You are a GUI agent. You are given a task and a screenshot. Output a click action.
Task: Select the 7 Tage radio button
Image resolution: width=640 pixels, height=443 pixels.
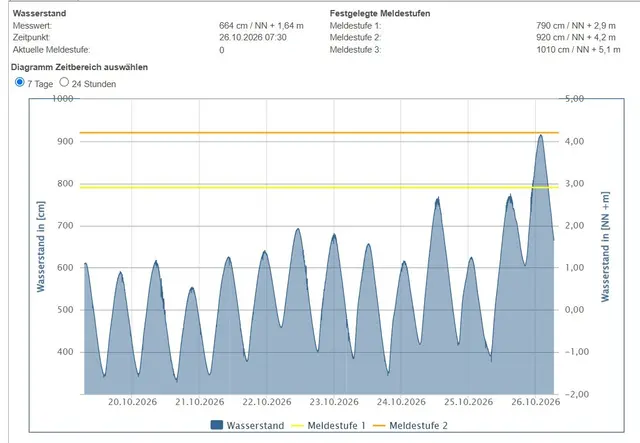(20, 82)
